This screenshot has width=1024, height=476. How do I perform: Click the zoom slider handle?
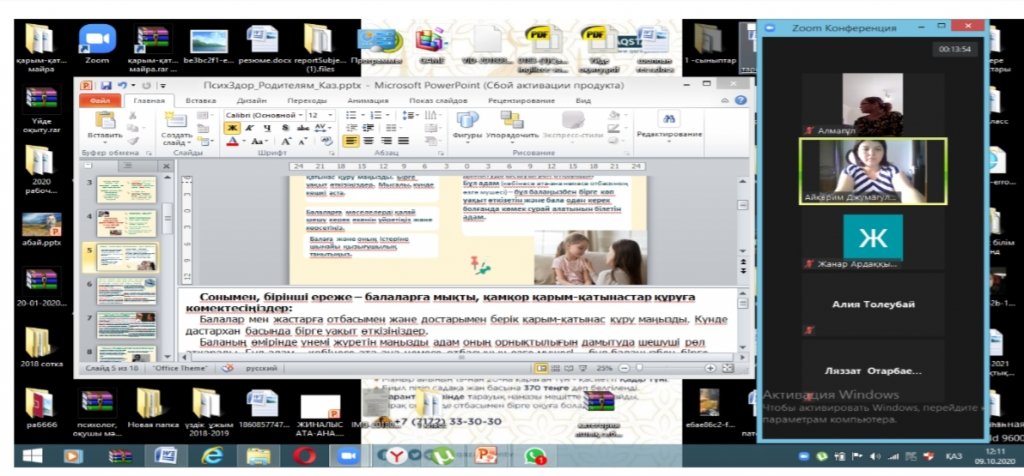pos(638,368)
